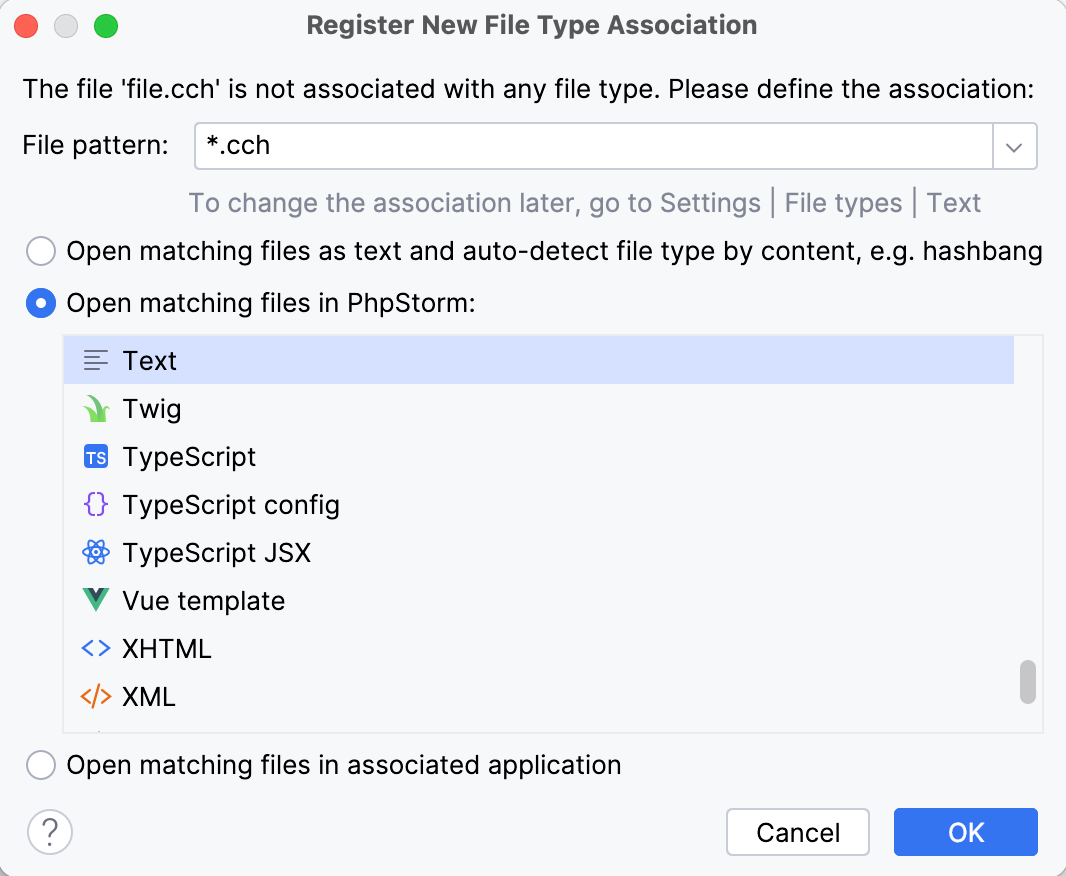
Task: Click the TypeScript TS icon
Action: 95,456
